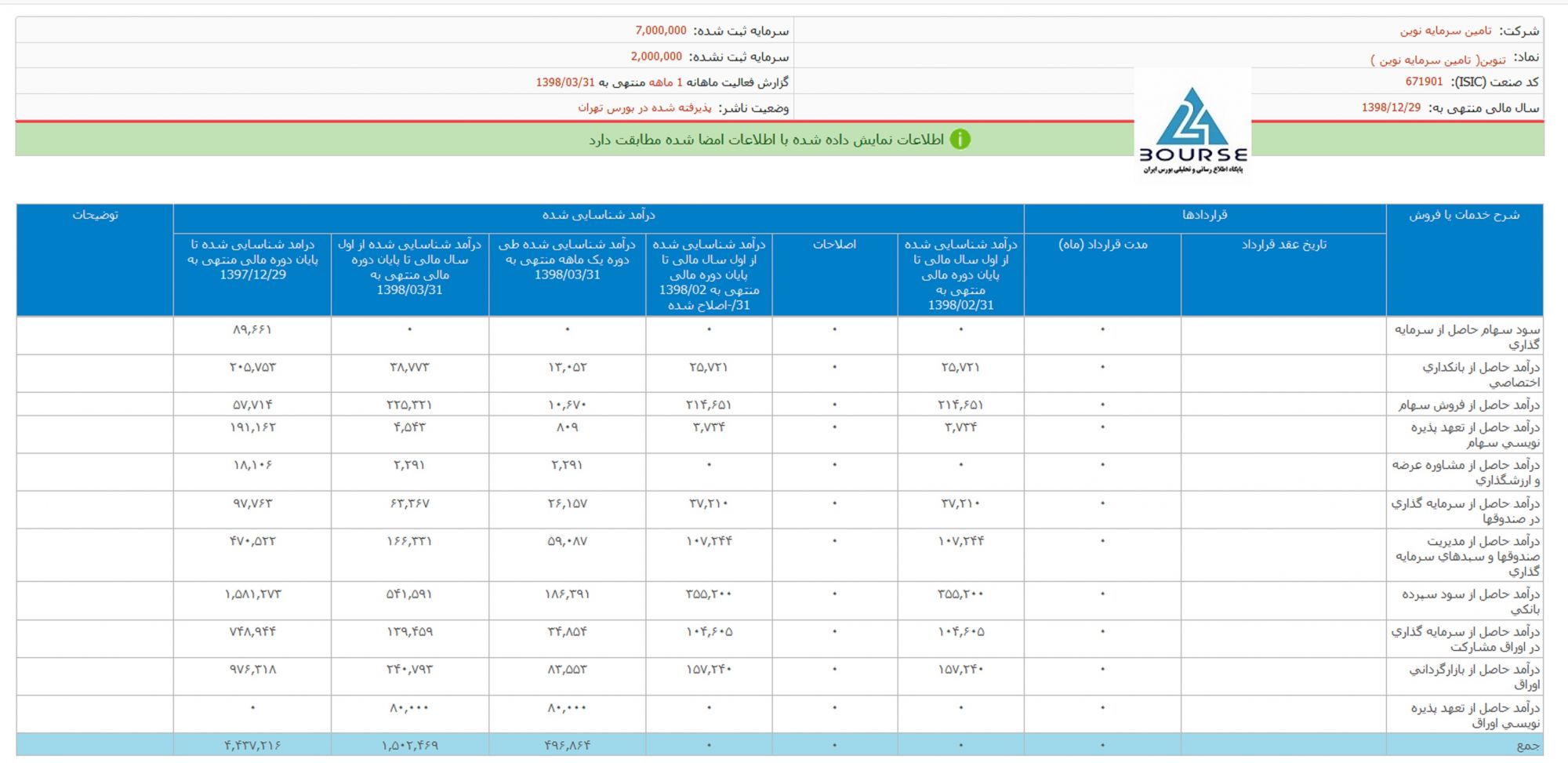Image resolution: width=1568 pixels, height=763 pixels.
Task: Click the تاریخ عقد قرارداد column header
Action: [x=1283, y=245]
